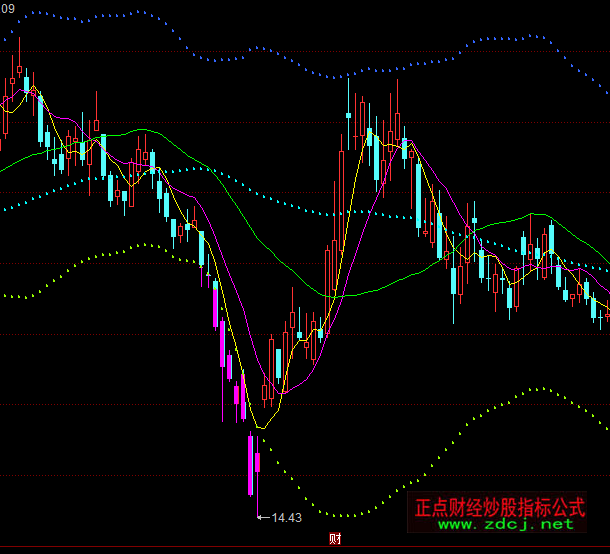
Task: Click the small arrow beside 14.43
Action: coord(264,517)
